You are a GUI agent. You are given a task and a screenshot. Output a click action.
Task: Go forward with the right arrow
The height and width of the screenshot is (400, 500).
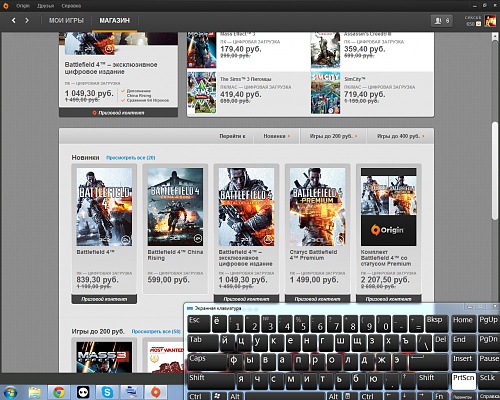(x=27, y=21)
